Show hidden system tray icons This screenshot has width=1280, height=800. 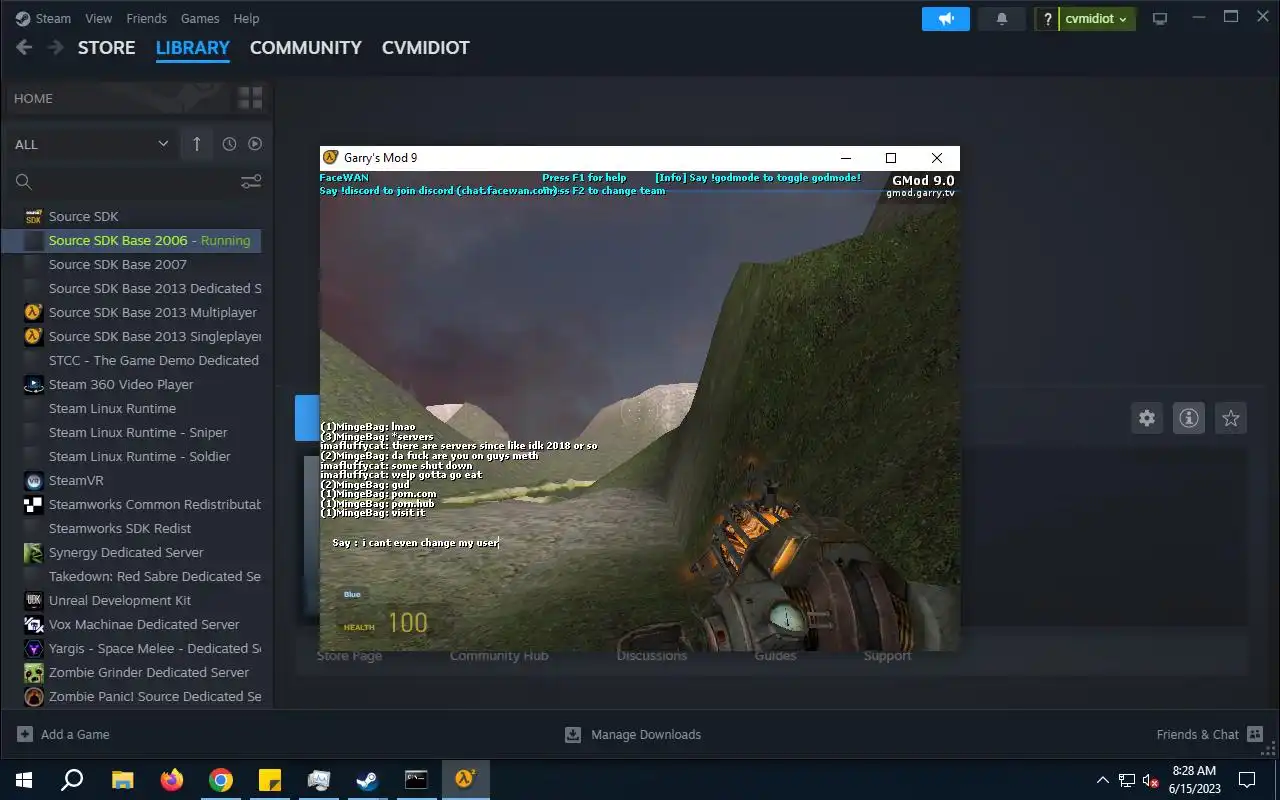(1103, 780)
